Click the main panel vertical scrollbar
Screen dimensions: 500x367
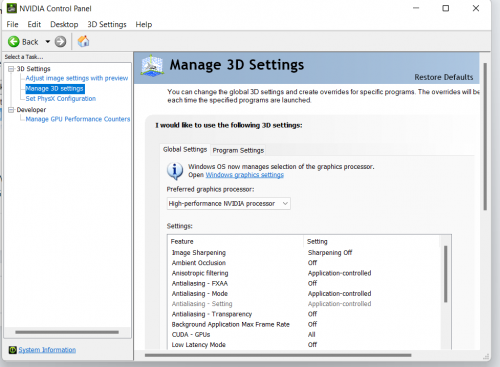tap(485, 136)
